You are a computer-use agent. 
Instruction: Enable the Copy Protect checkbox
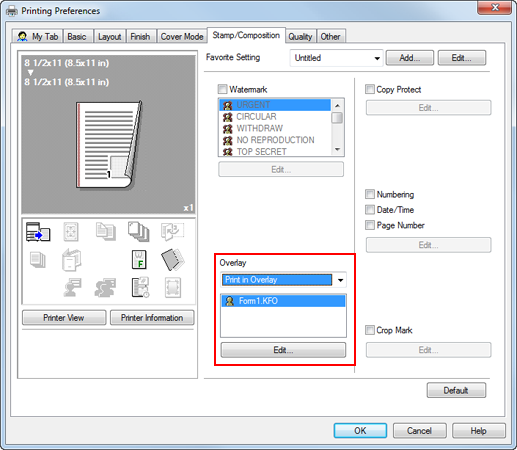(x=370, y=89)
